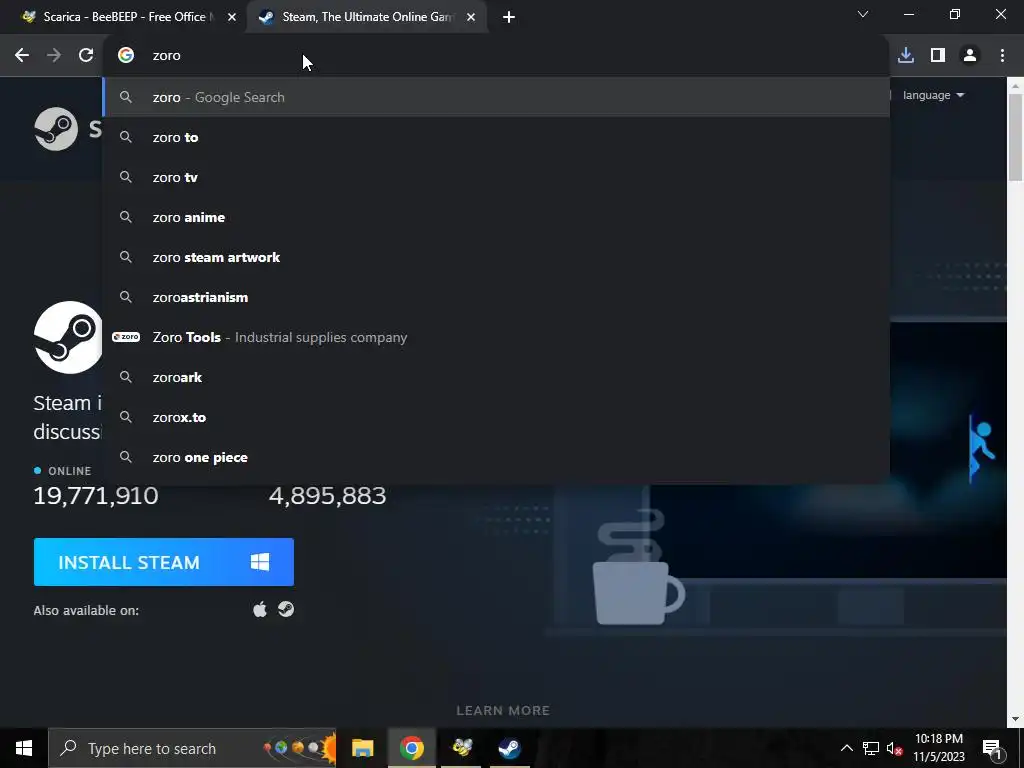Click the large Steam circle logo
The height and width of the screenshot is (768, 1024).
coord(68,338)
